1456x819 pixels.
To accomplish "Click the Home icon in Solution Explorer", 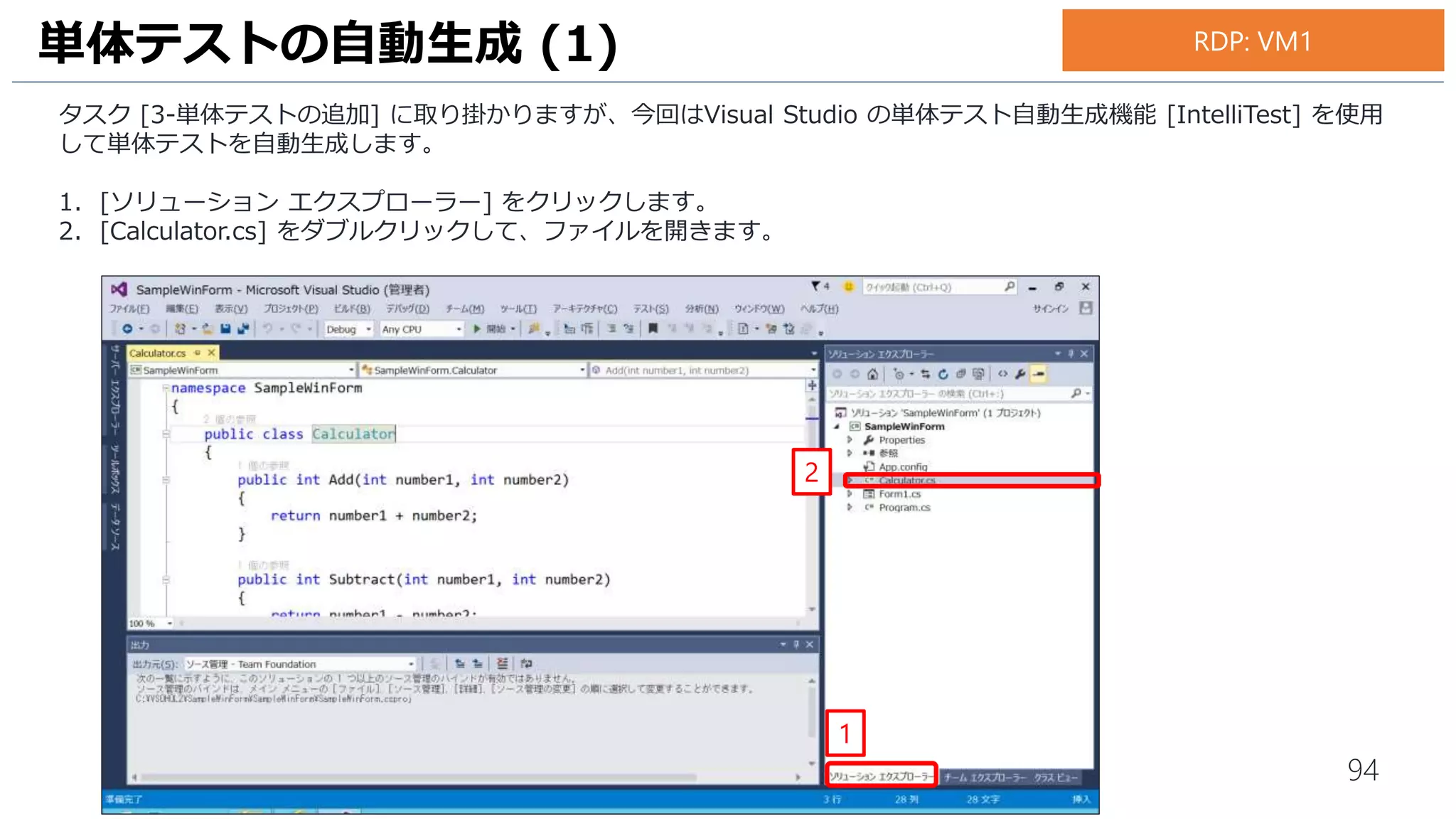I will pyautogui.click(x=872, y=375).
